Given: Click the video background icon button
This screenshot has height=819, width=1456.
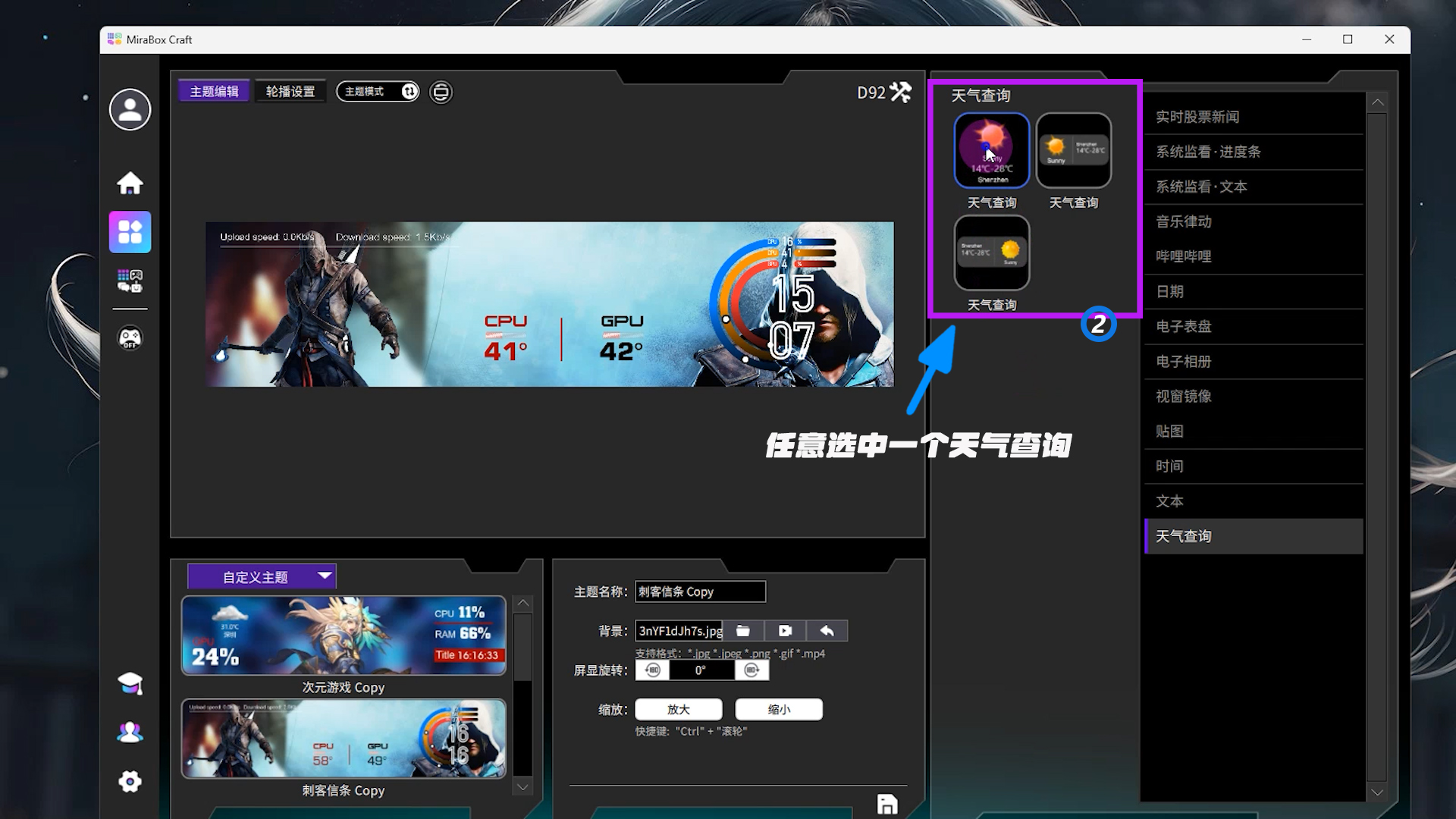Looking at the screenshot, I should (785, 631).
